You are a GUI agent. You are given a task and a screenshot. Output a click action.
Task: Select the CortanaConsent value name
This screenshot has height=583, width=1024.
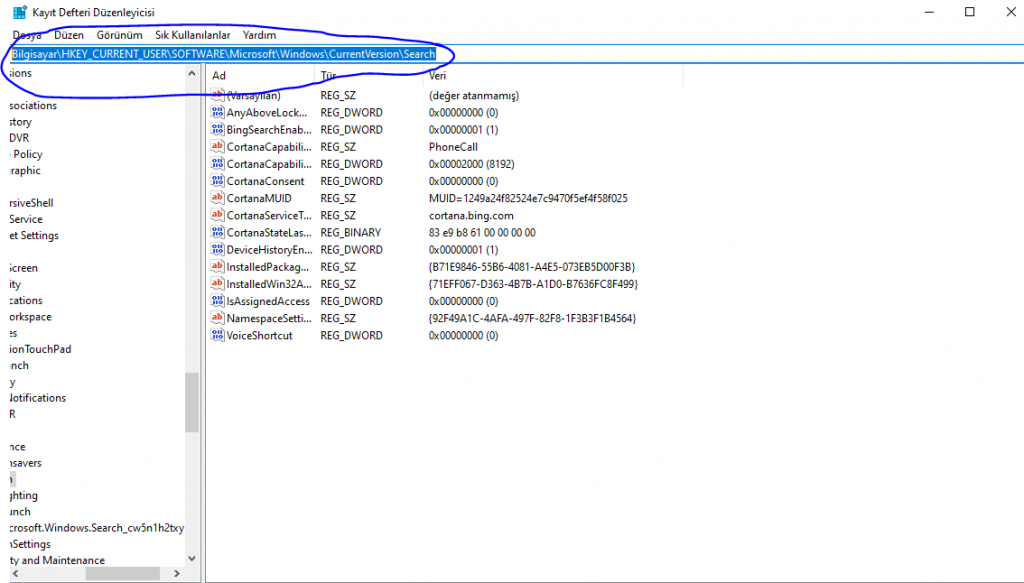click(265, 181)
